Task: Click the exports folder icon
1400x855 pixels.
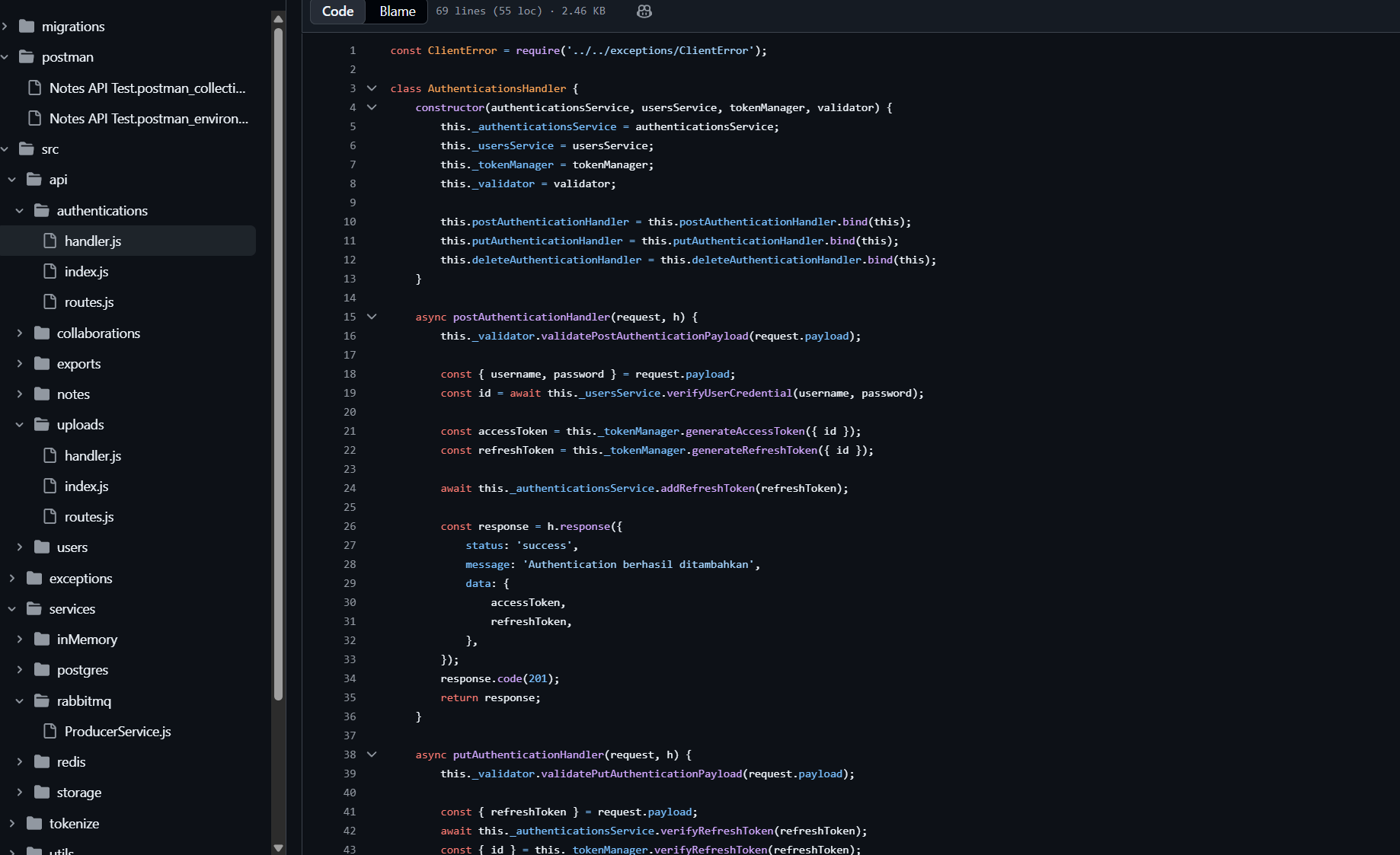Action: tap(42, 364)
